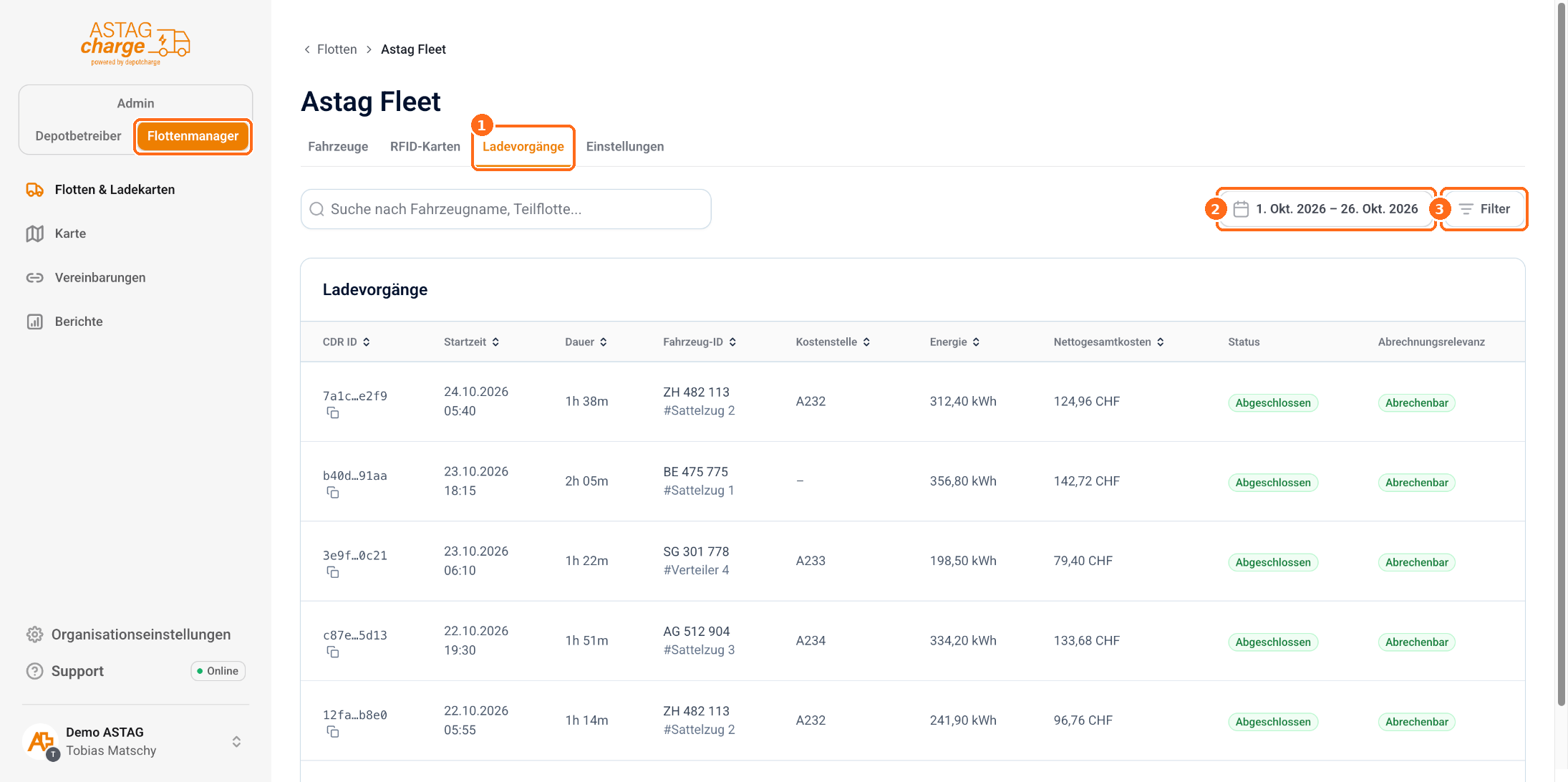Navigate to Flotten breadcrumb link
This screenshot has height=782, width=1568.
[337, 49]
